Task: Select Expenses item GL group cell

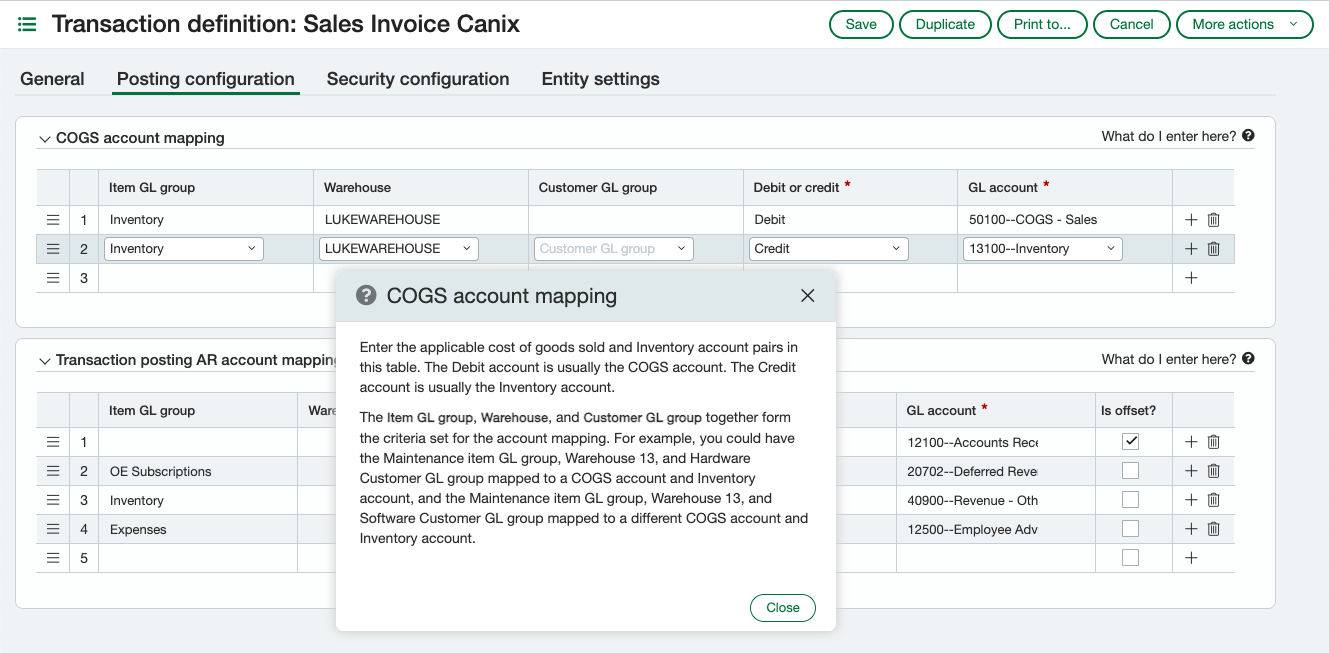Action: (x=198, y=529)
